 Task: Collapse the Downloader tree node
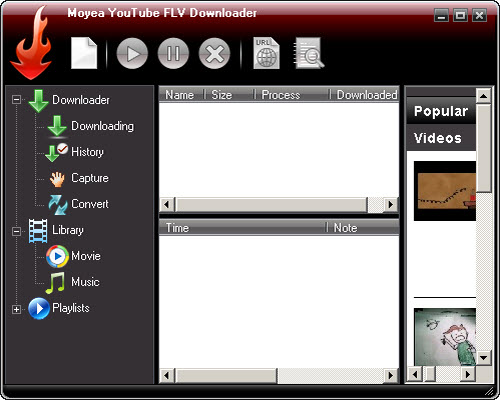pyautogui.click(x=16, y=99)
